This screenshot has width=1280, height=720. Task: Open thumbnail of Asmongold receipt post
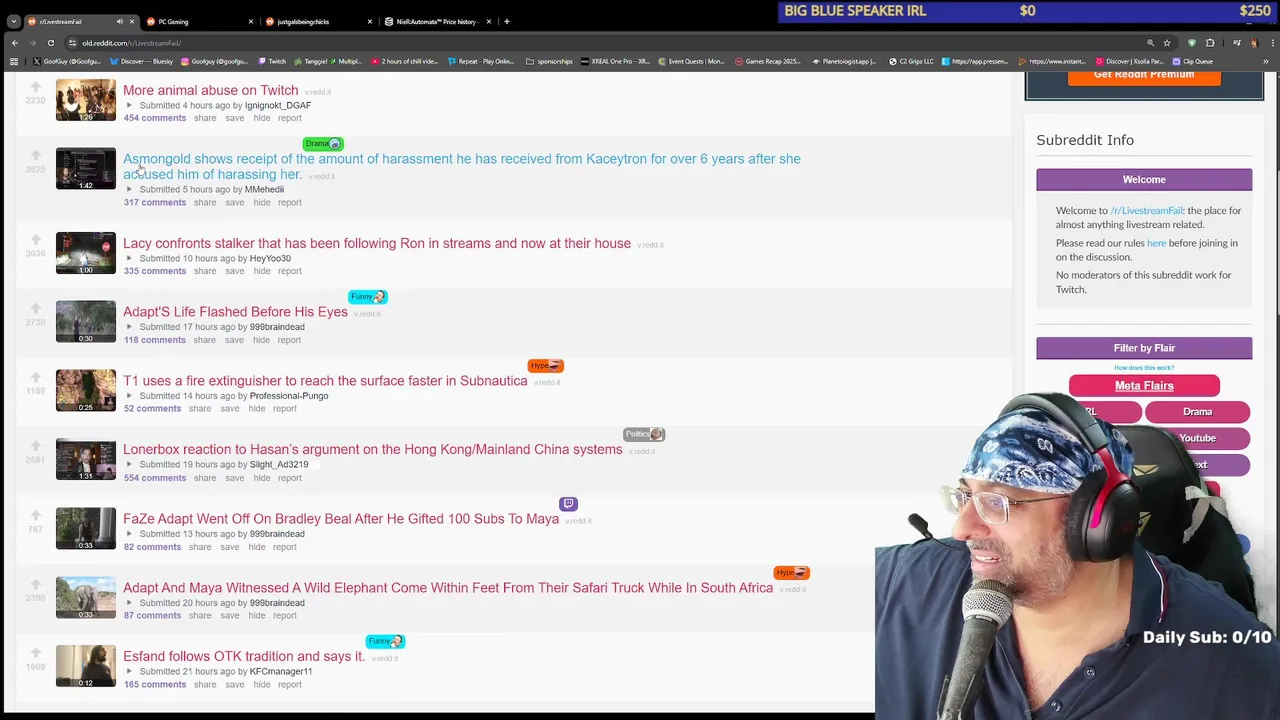(x=86, y=169)
